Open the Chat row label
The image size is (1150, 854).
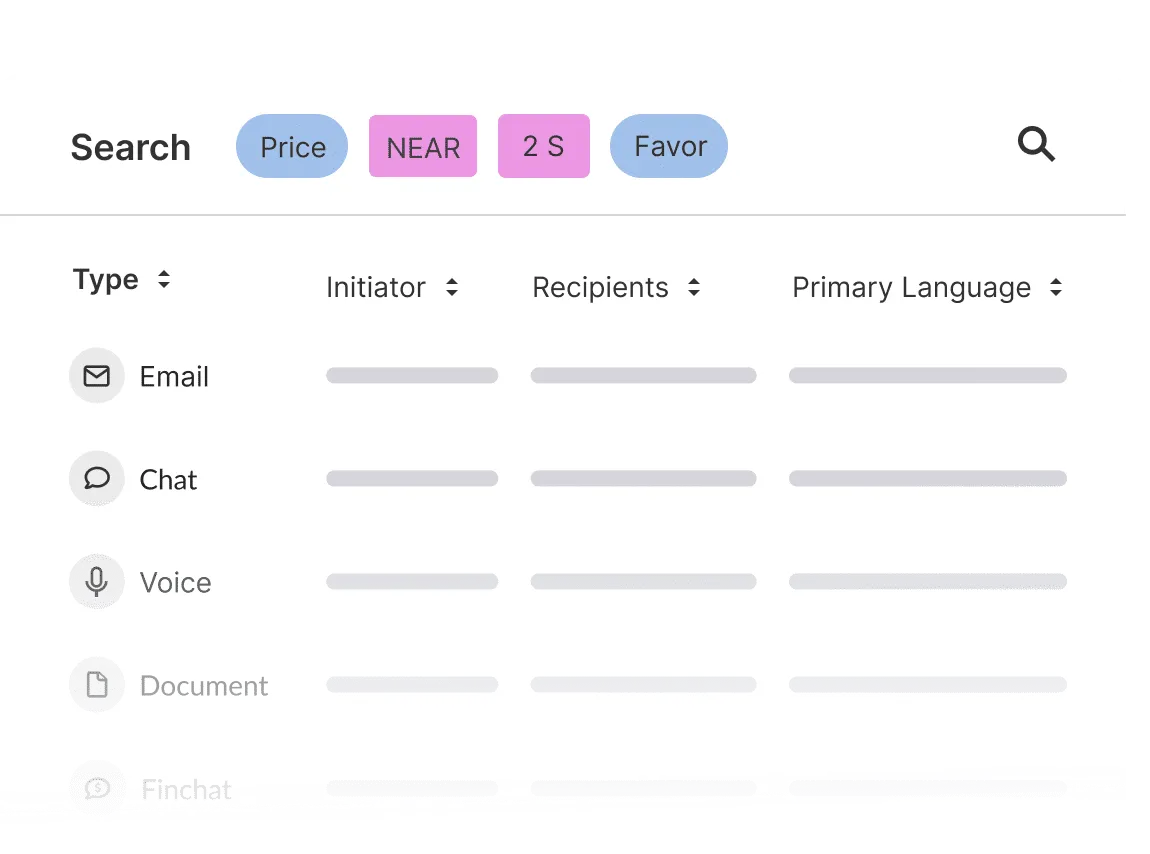click(x=168, y=480)
